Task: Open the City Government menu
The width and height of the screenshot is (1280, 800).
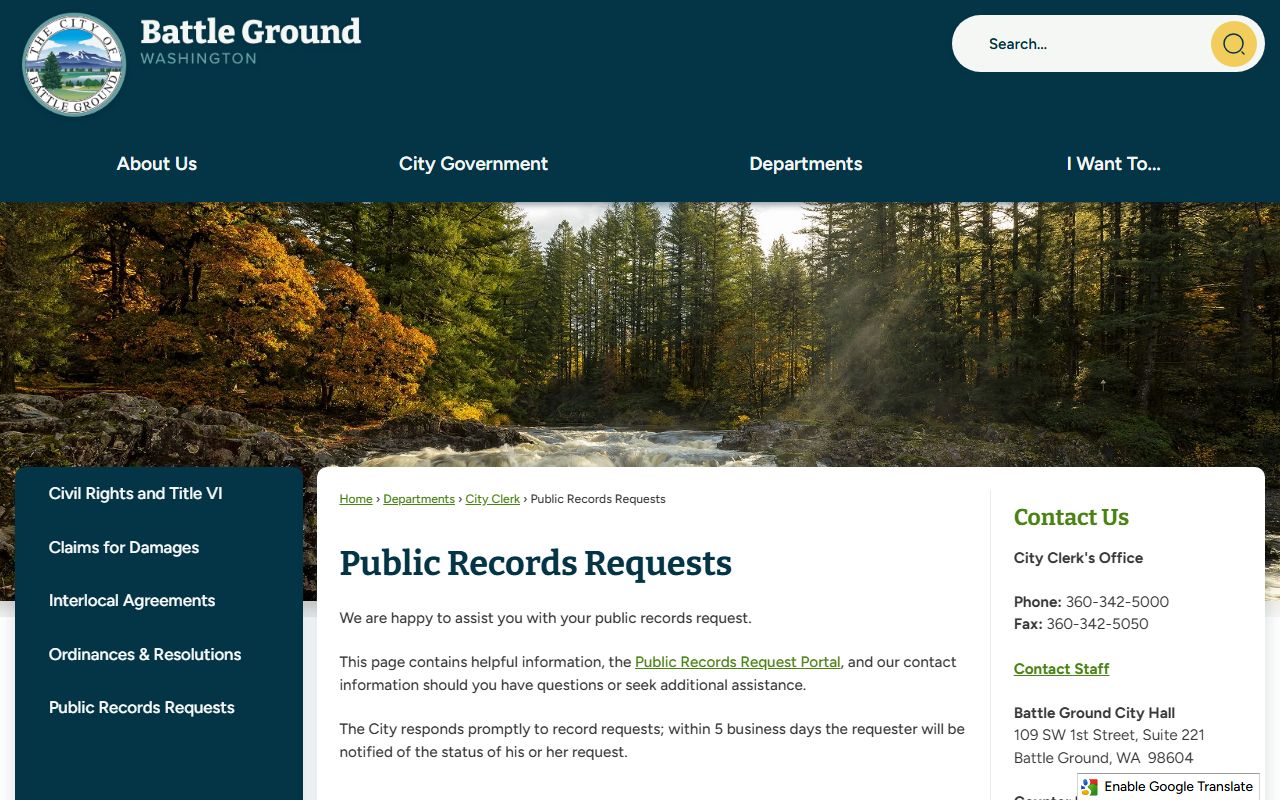Action: click(473, 164)
